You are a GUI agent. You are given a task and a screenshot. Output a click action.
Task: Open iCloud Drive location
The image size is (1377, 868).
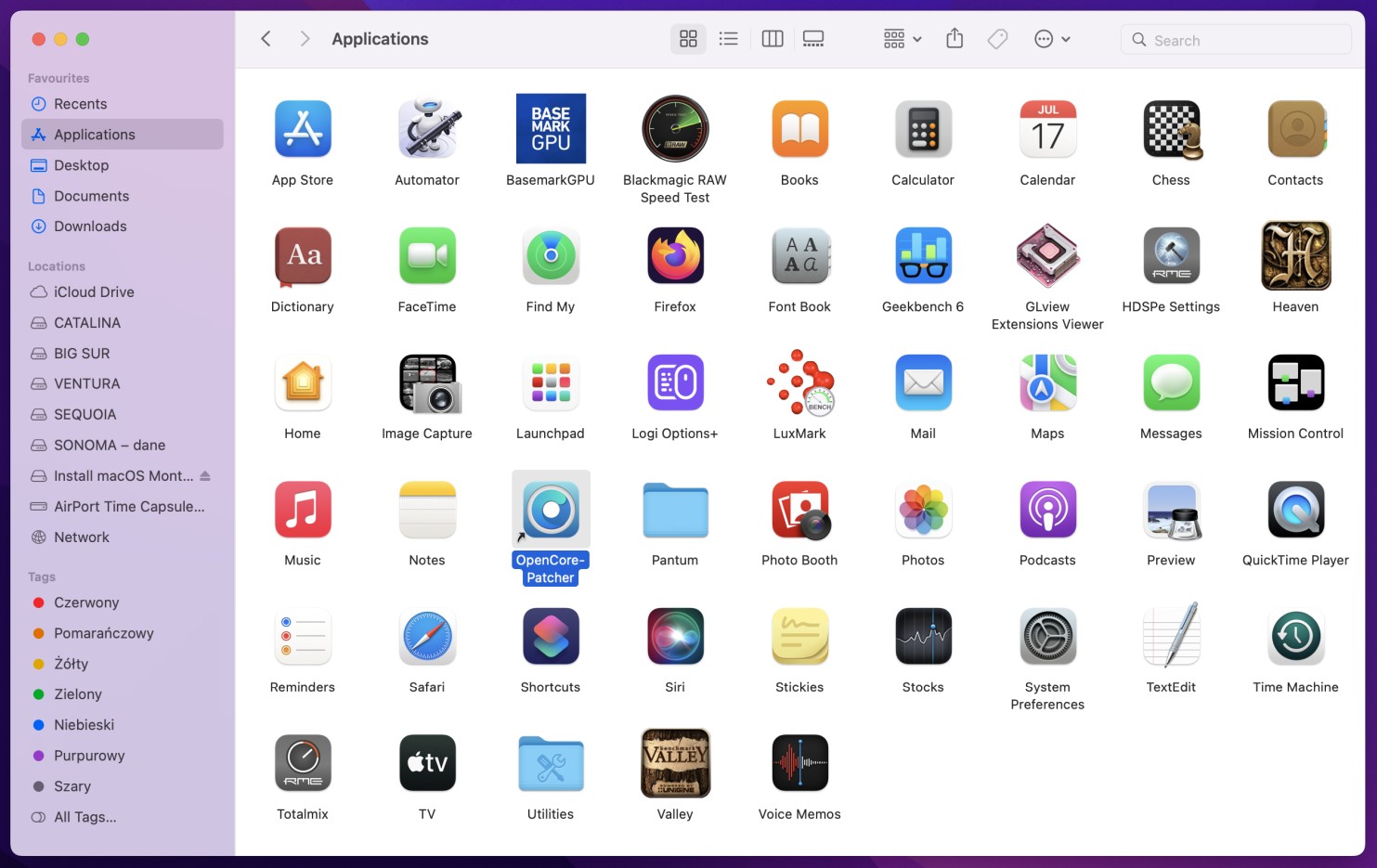point(123,292)
